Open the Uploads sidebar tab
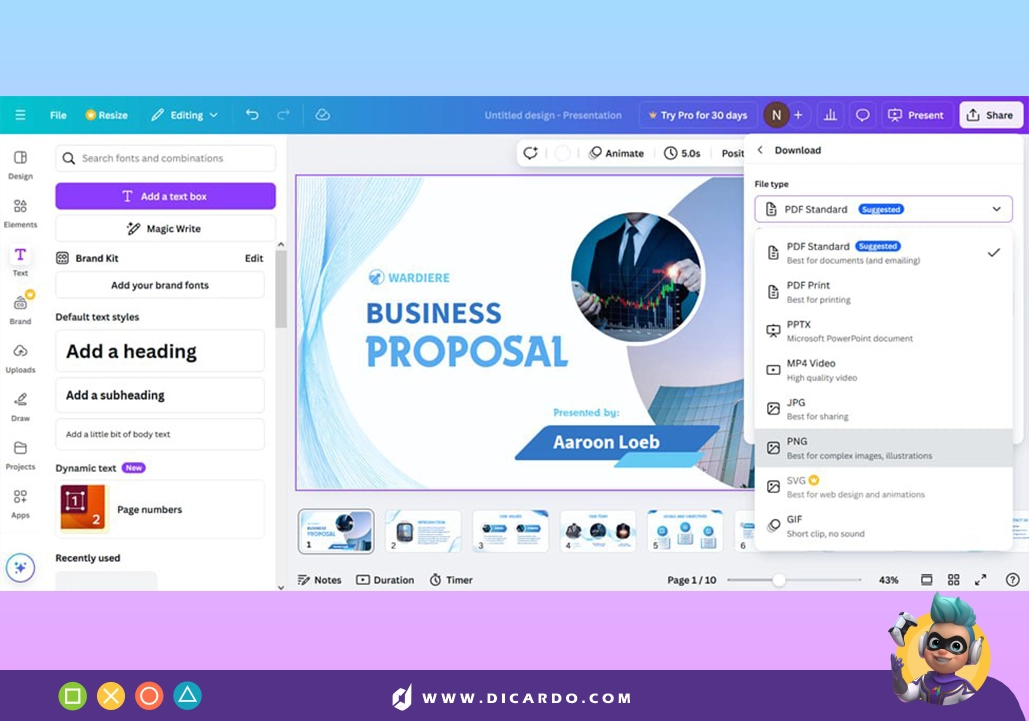1029x721 pixels. [20, 359]
